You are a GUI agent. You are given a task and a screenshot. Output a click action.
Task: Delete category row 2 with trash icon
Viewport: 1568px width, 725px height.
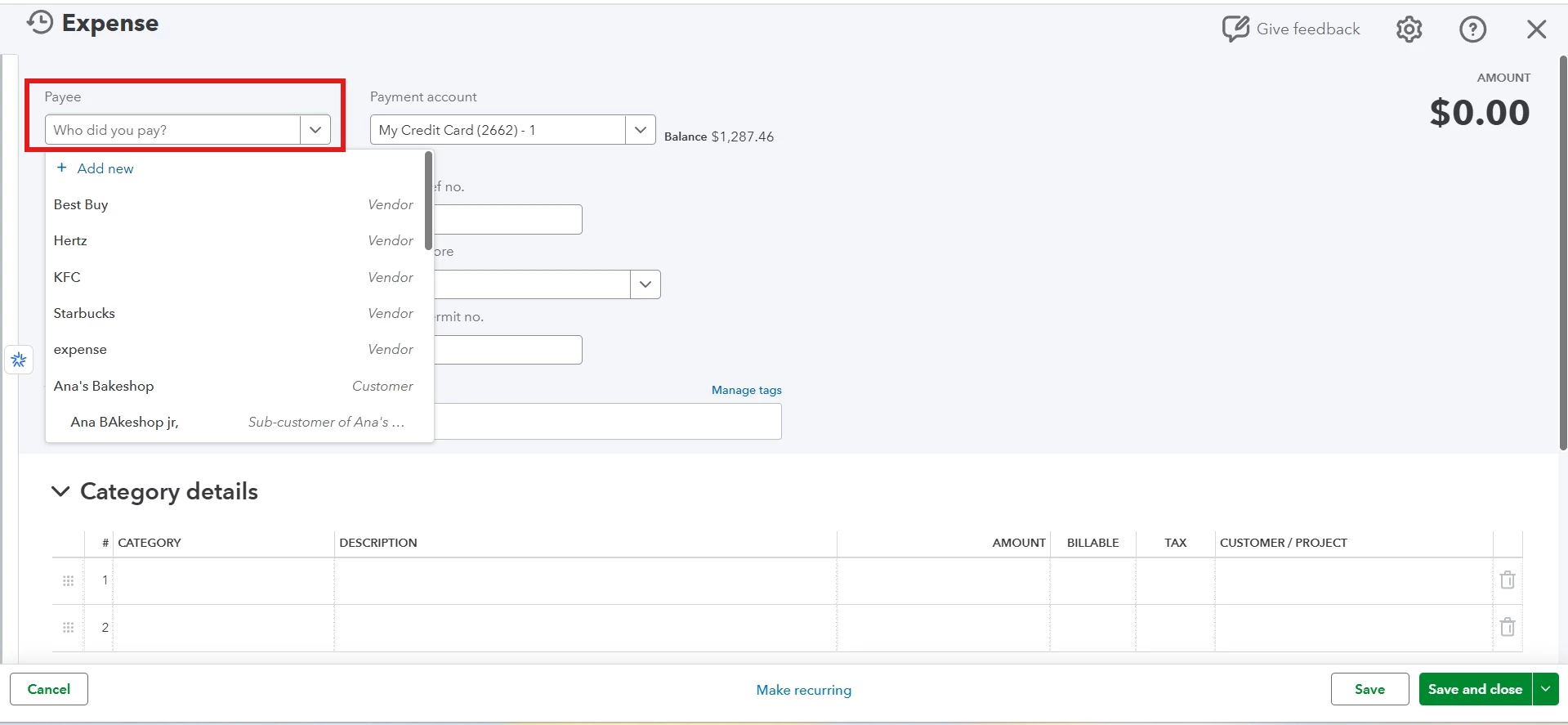point(1508,628)
